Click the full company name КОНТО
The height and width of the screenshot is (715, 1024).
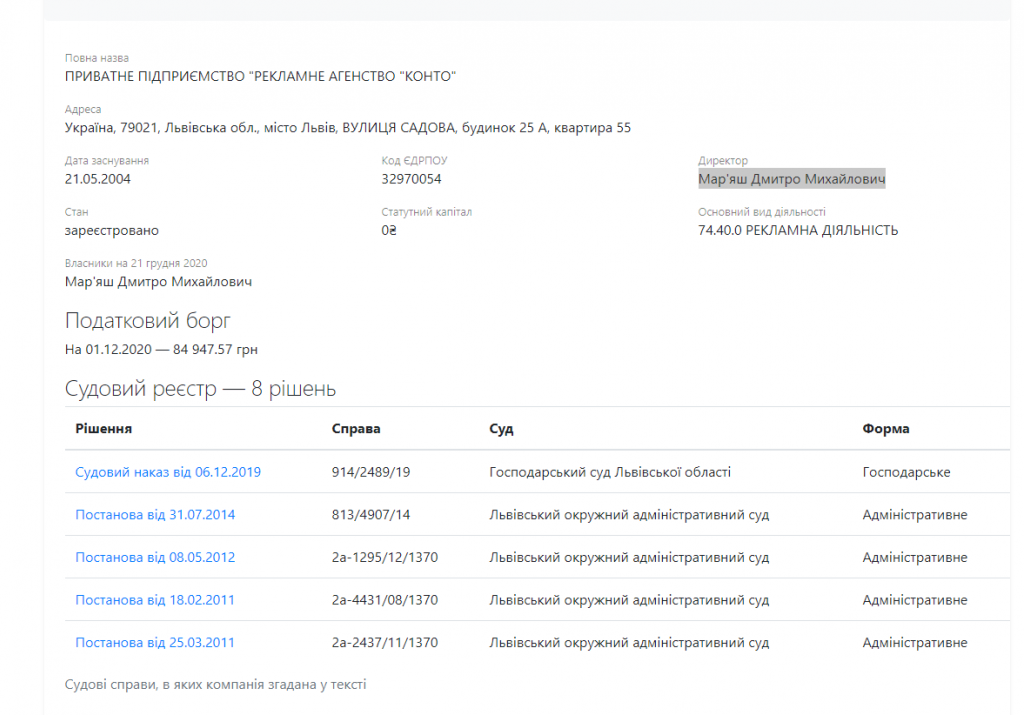(260, 77)
